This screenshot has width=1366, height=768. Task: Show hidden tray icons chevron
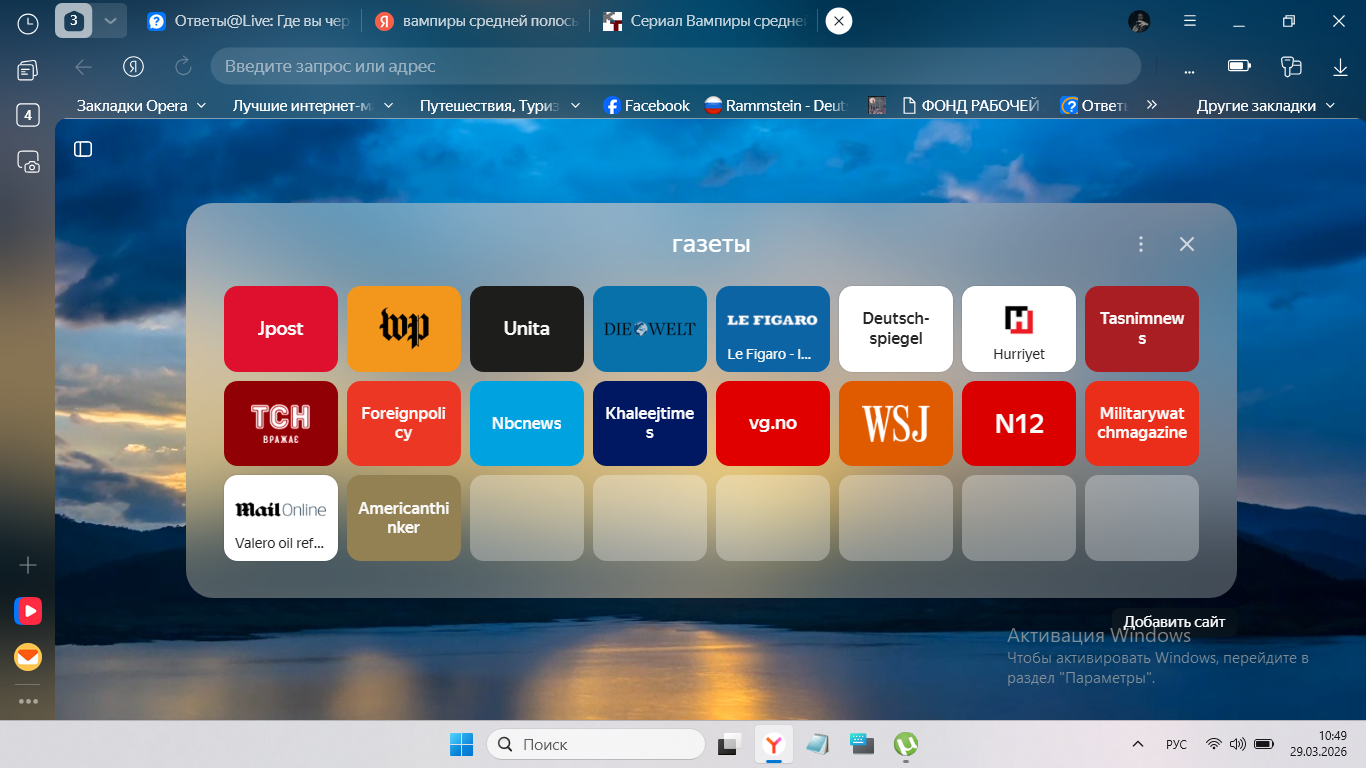click(1137, 744)
